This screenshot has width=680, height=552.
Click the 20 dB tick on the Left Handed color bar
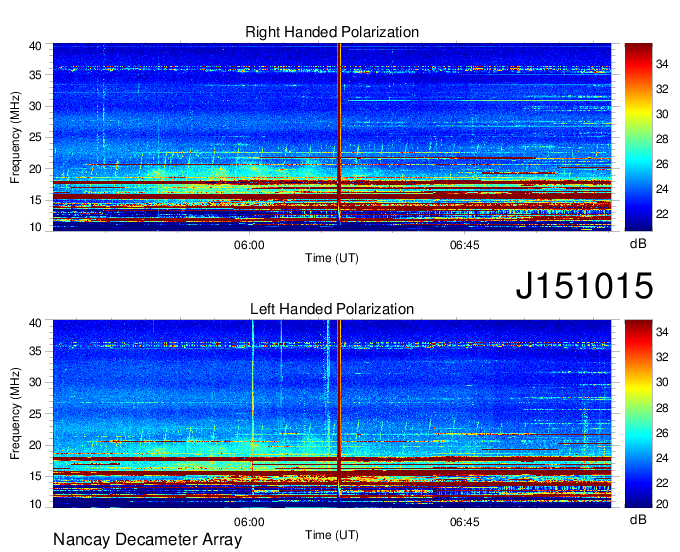pos(662,503)
